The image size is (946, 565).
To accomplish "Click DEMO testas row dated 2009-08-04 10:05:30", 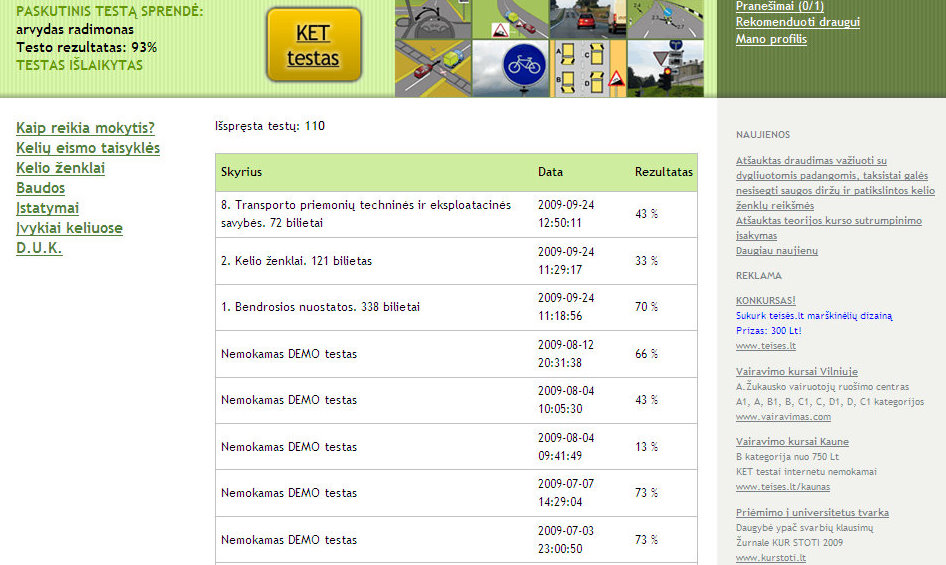I will coord(456,400).
